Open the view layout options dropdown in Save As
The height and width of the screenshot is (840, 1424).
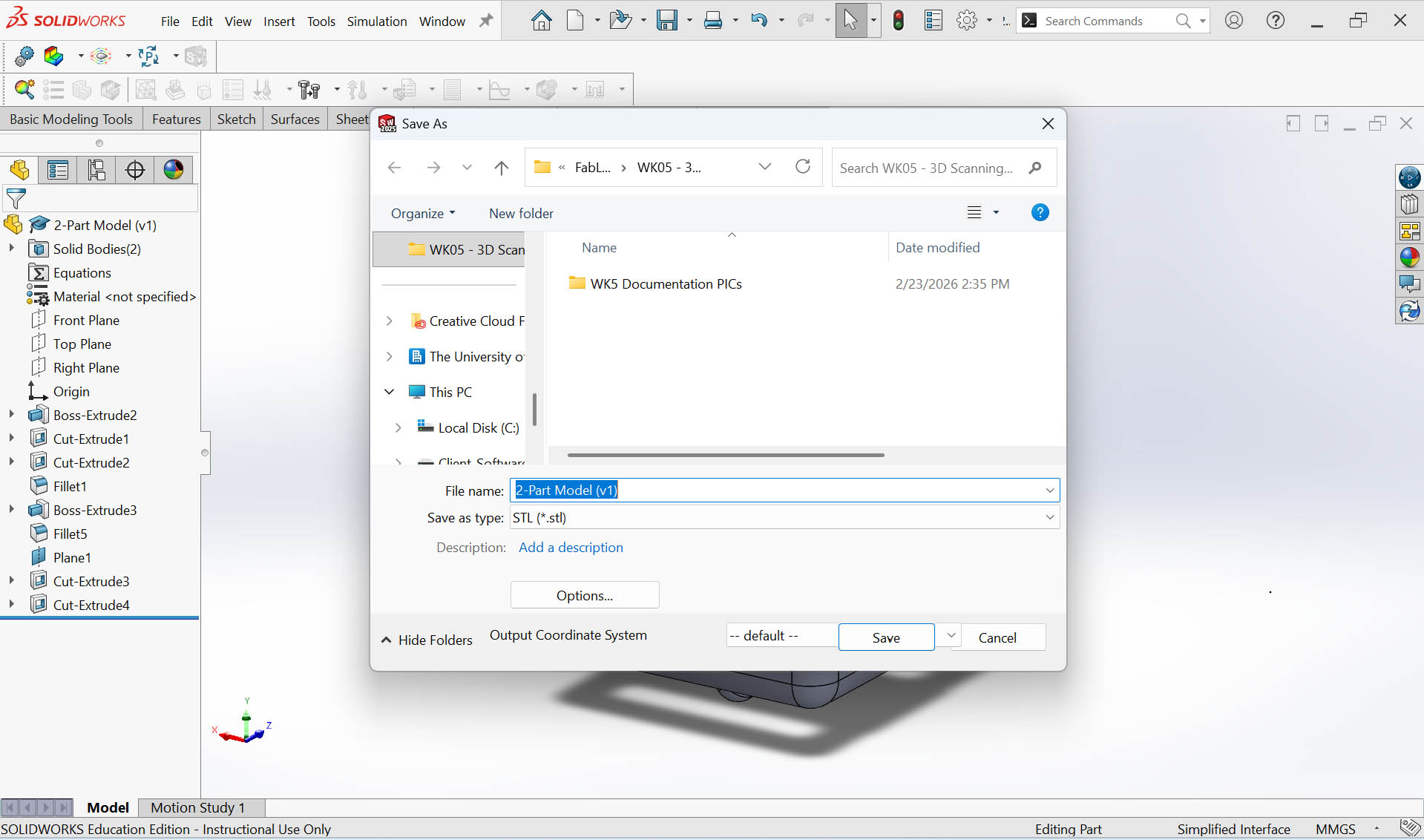pos(995,213)
